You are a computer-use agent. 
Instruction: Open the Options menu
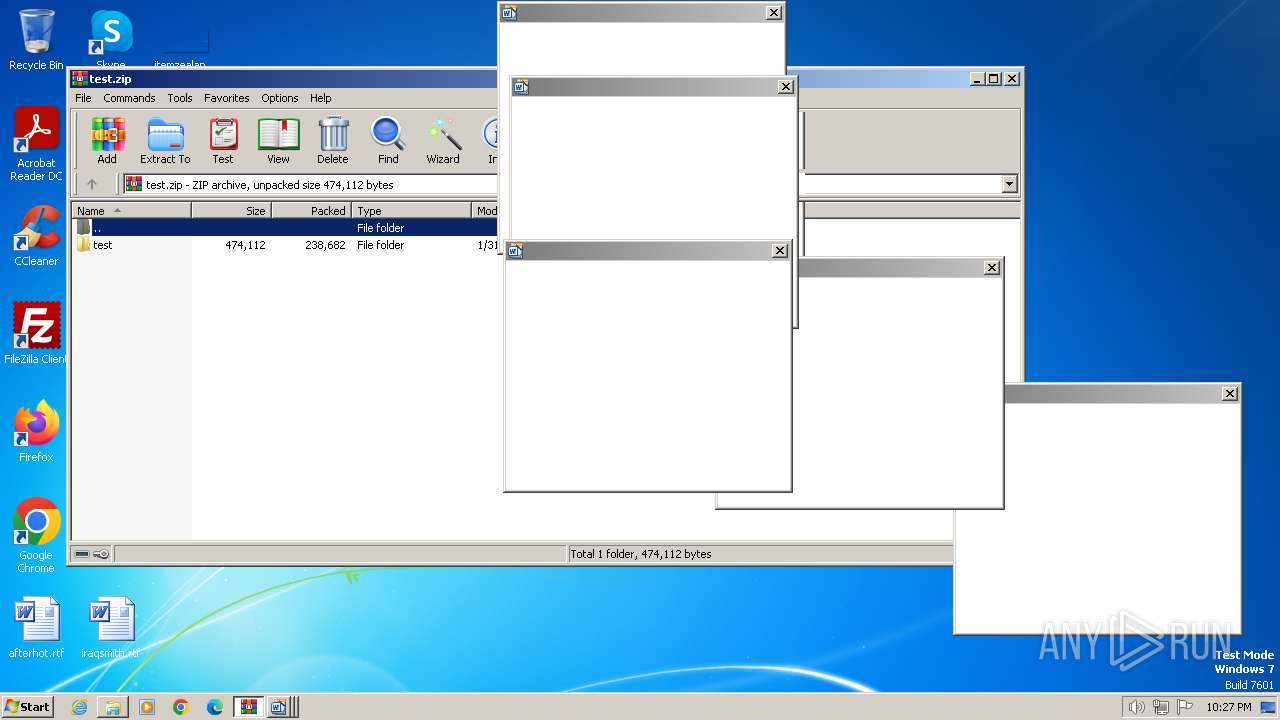280,98
